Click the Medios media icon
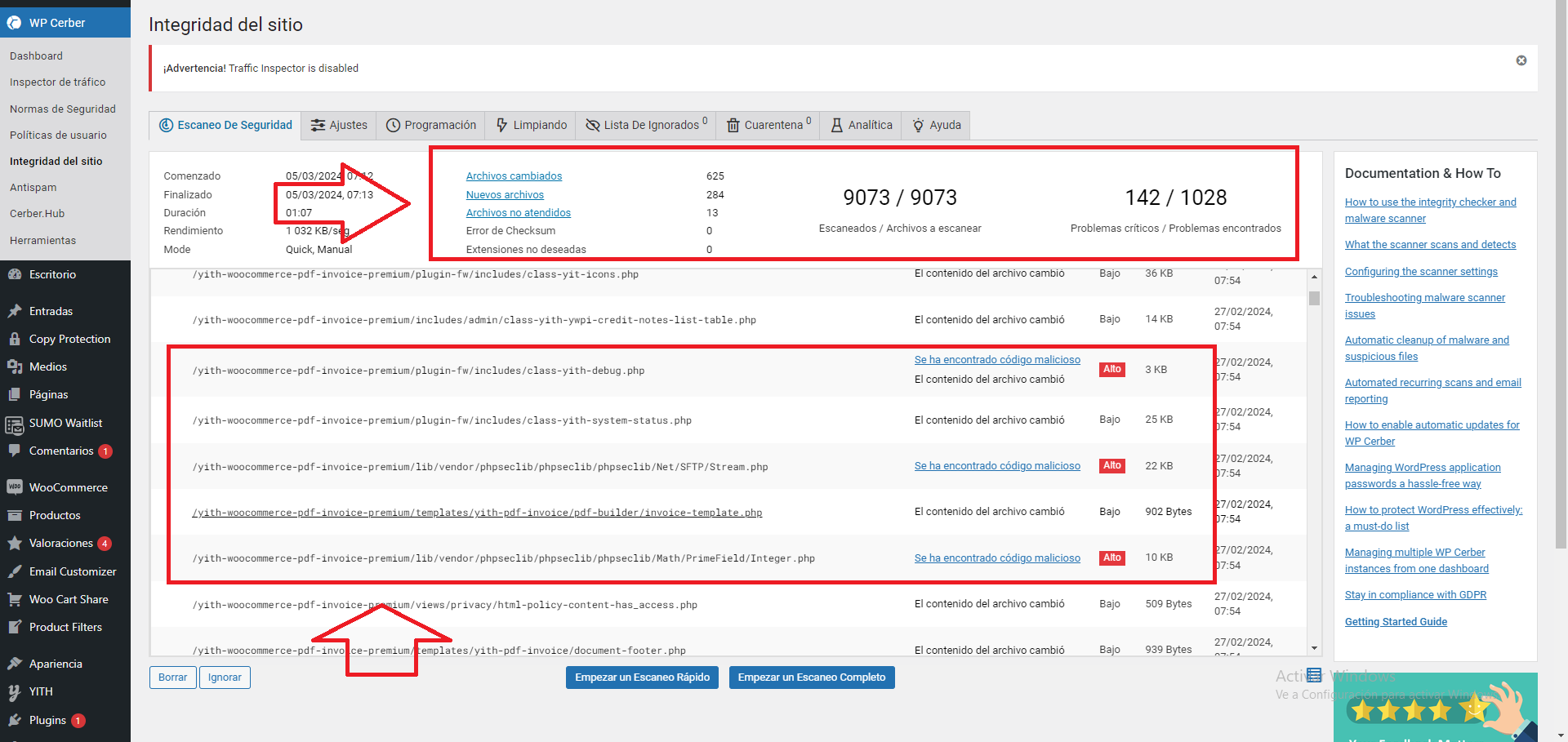 [x=14, y=367]
